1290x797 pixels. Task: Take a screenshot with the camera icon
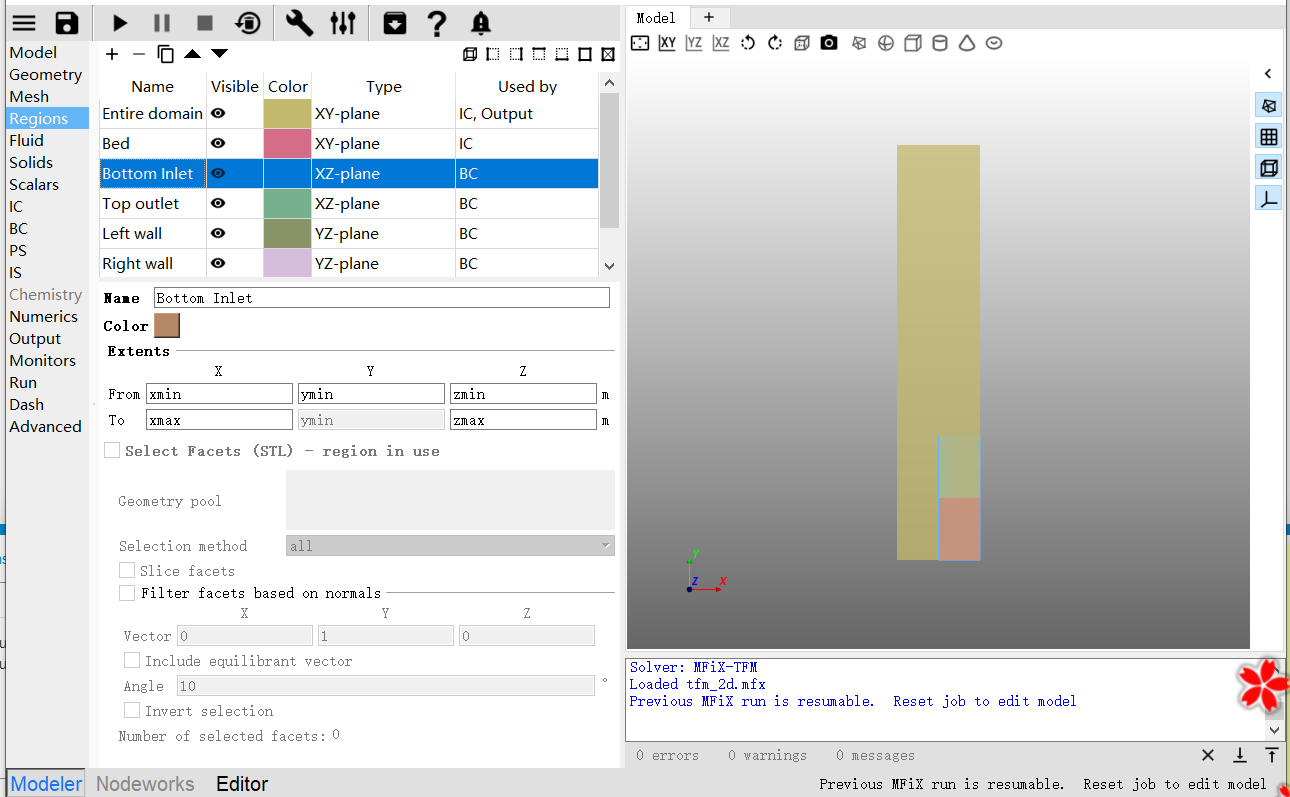pyautogui.click(x=829, y=43)
